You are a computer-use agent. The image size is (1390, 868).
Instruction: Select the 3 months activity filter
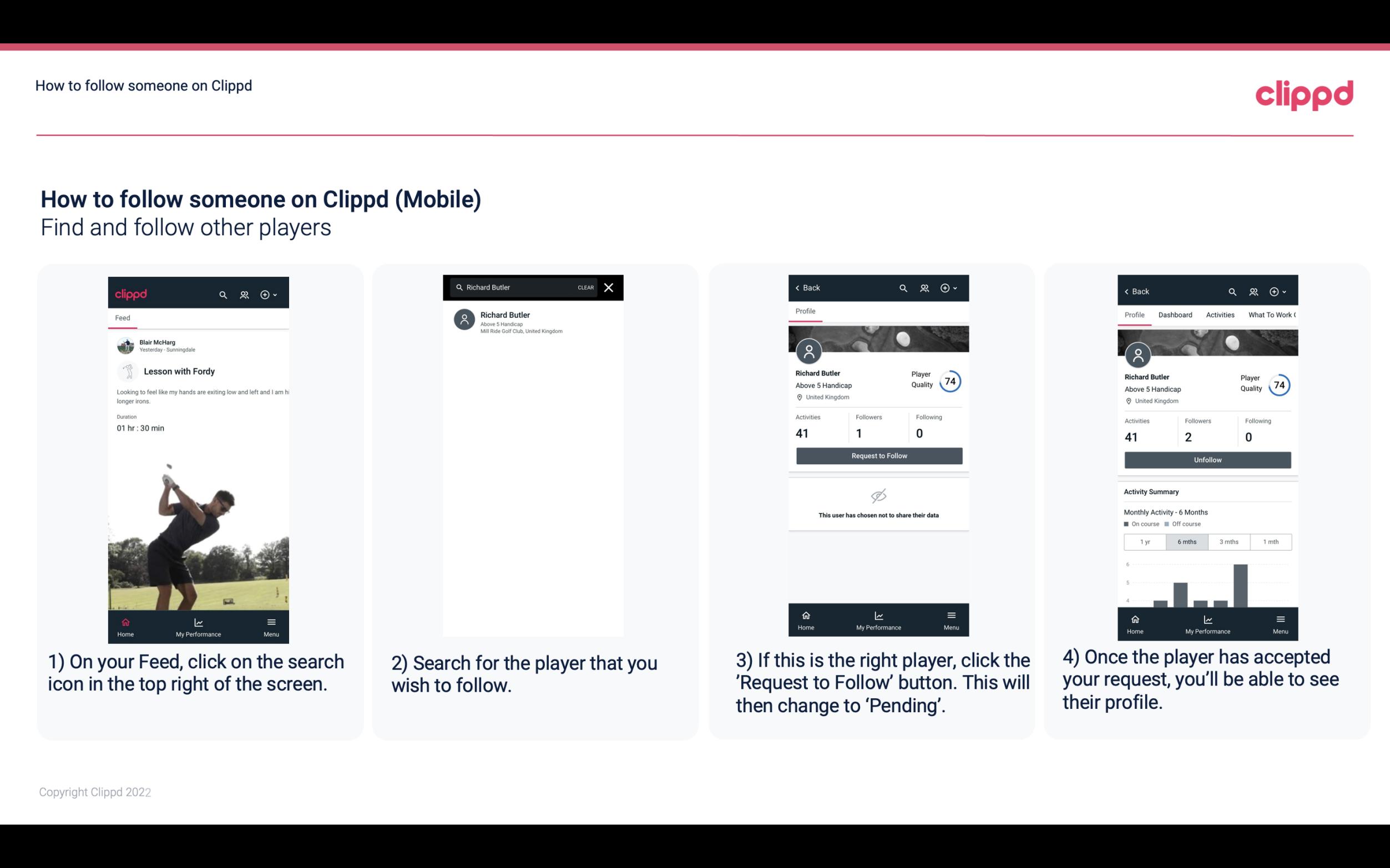click(1228, 542)
